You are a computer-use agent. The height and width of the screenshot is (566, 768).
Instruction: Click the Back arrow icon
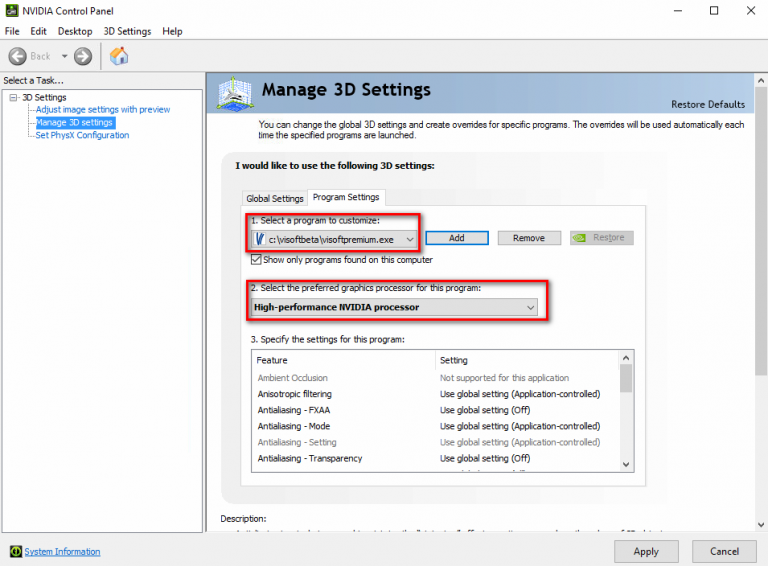[18, 56]
